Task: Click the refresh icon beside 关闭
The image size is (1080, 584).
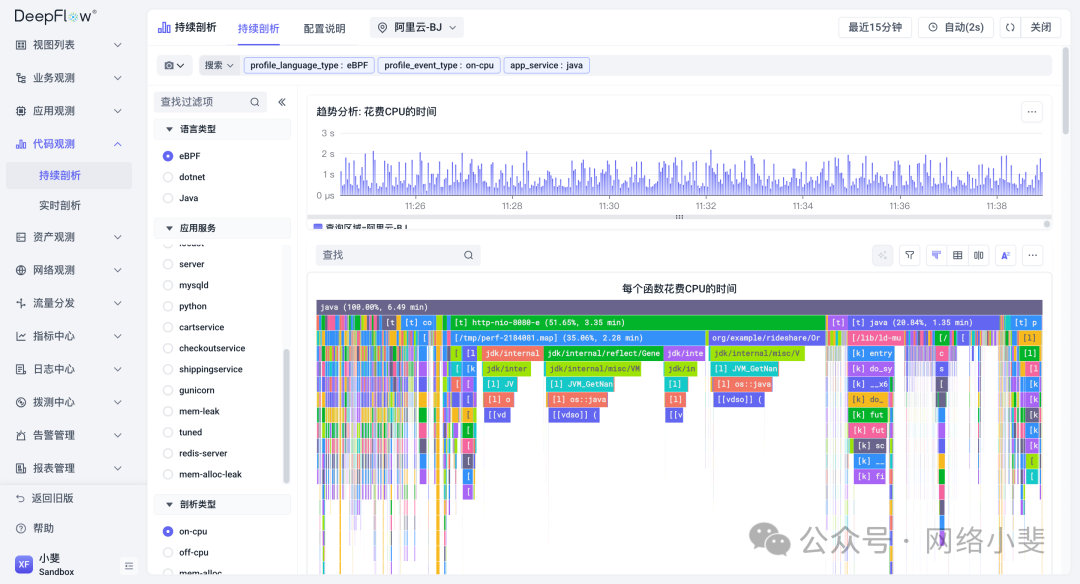Action: [1010, 28]
